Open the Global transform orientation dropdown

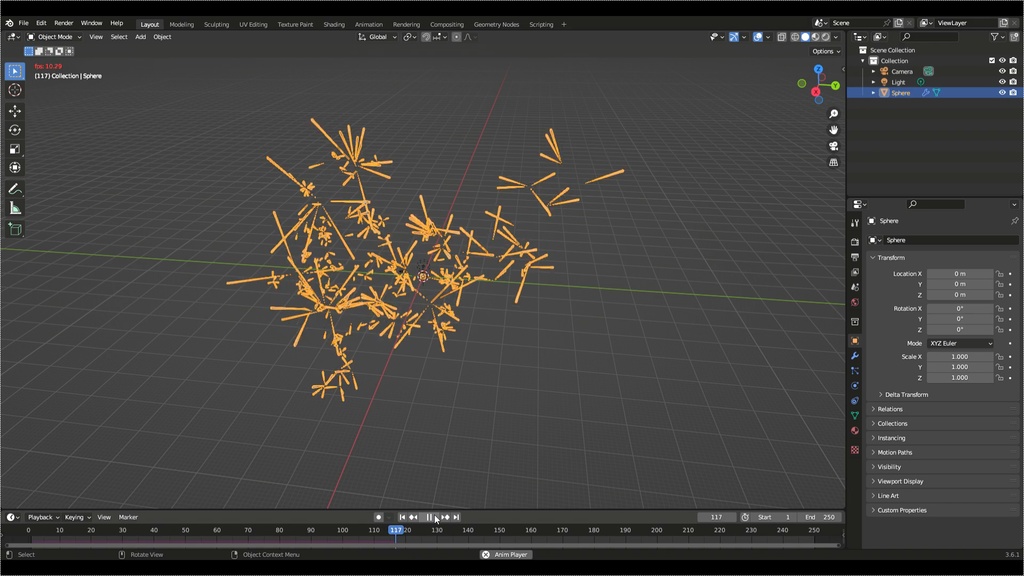pyautogui.click(x=377, y=37)
